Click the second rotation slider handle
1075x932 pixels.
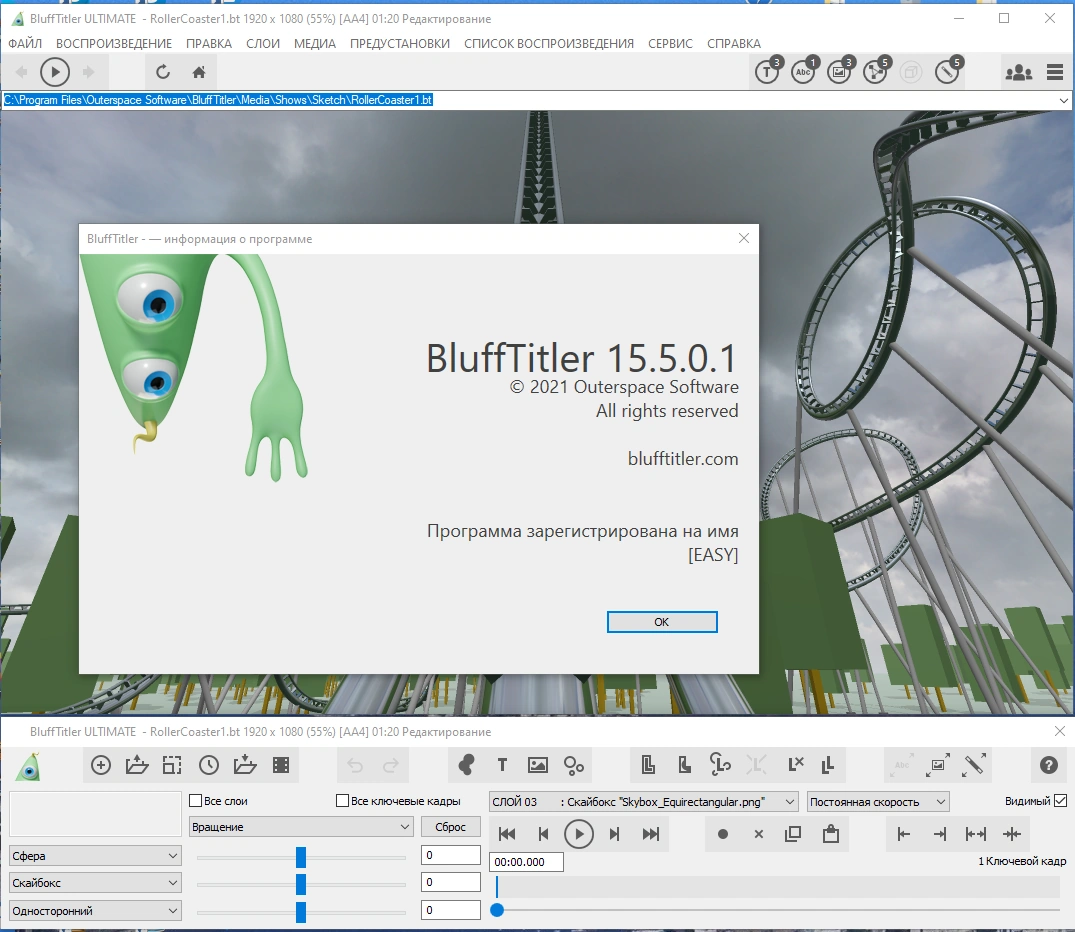[301, 884]
